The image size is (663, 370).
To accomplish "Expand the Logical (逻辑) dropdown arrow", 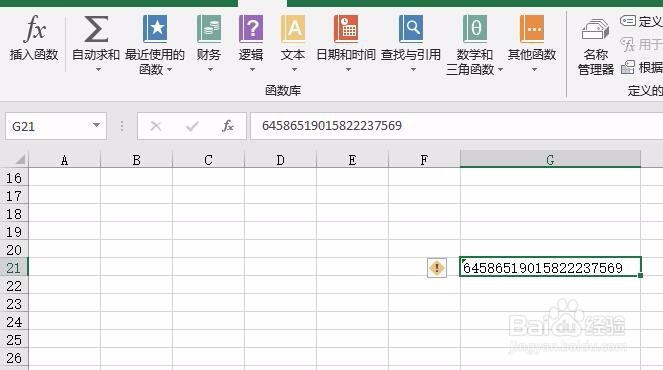I will [252, 70].
